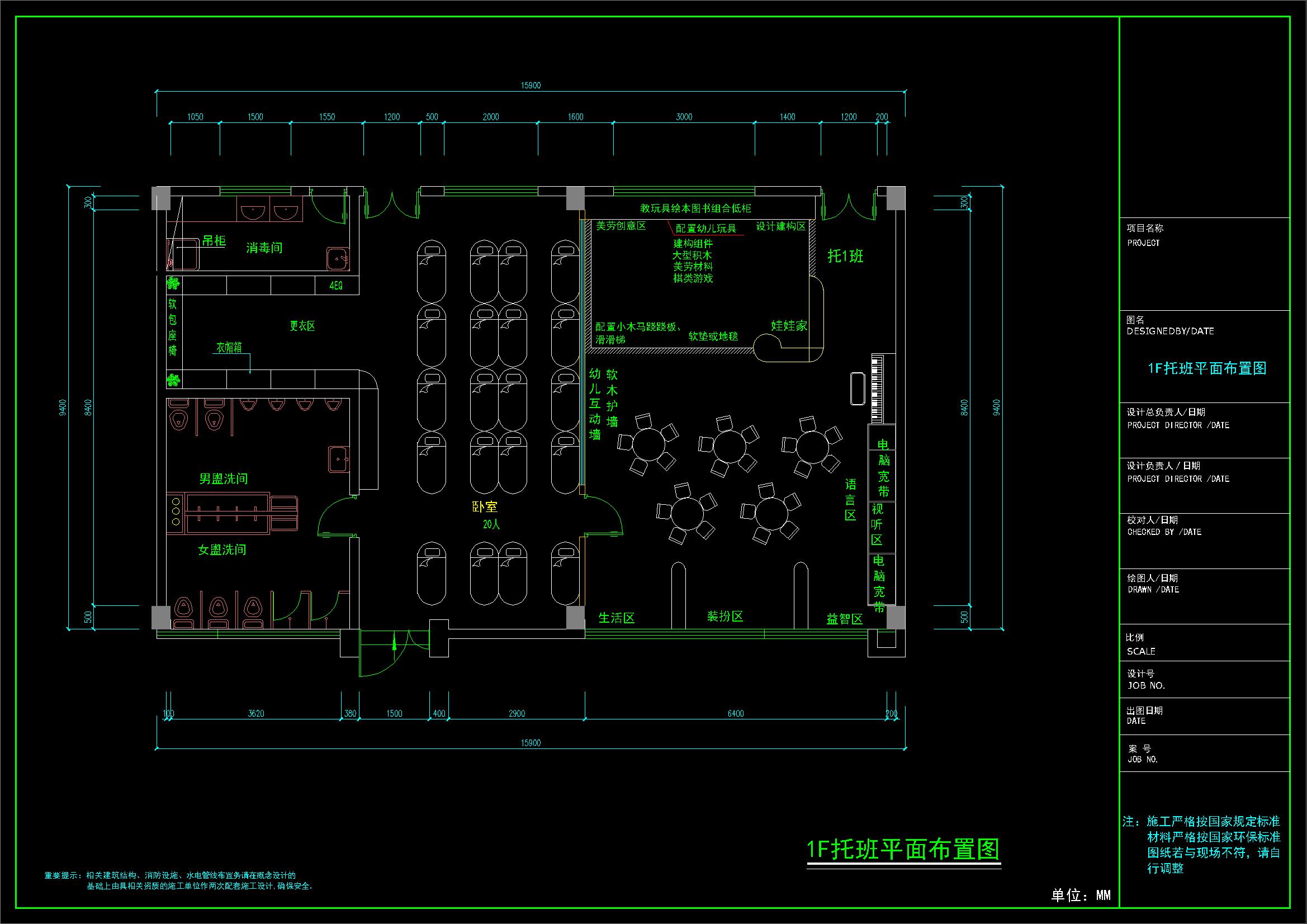Click the 1050 dimension value
The image size is (1307, 924).
point(195,117)
